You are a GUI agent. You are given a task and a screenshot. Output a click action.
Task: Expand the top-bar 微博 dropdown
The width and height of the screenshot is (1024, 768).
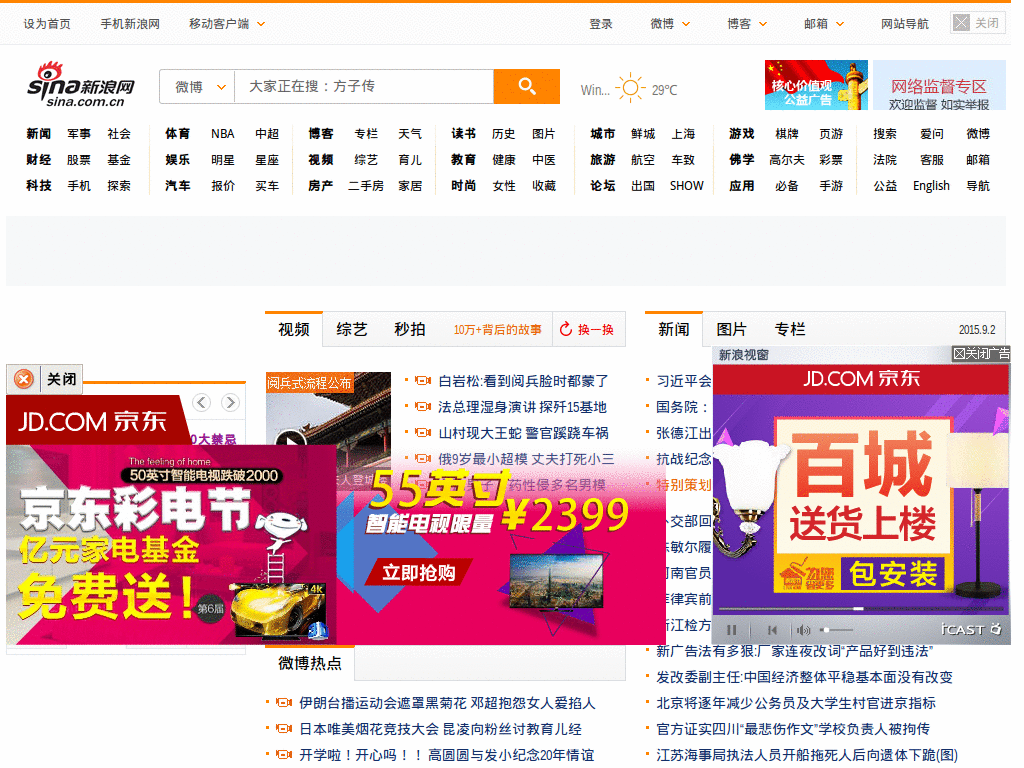tap(686, 24)
